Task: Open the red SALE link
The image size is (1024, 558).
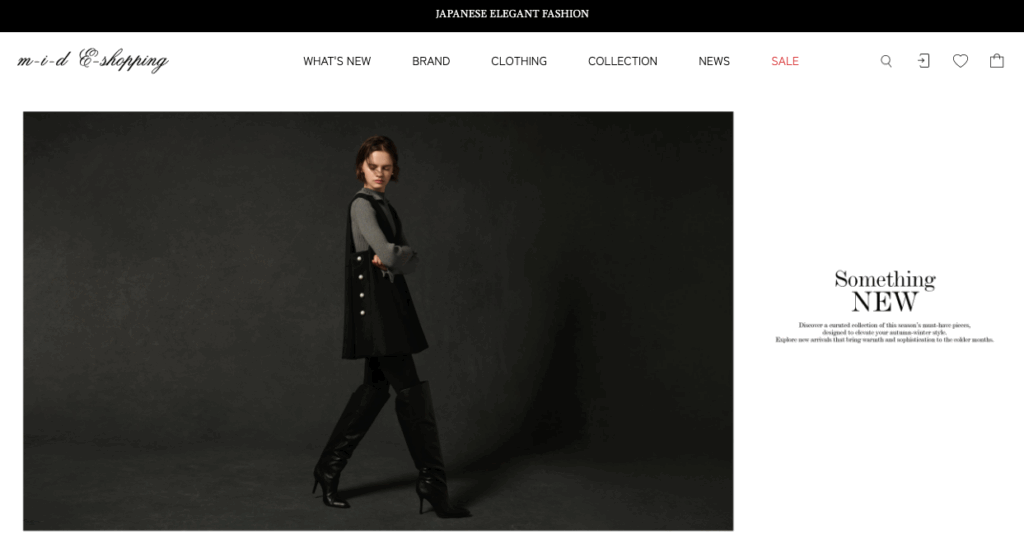Action: click(x=785, y=61)
